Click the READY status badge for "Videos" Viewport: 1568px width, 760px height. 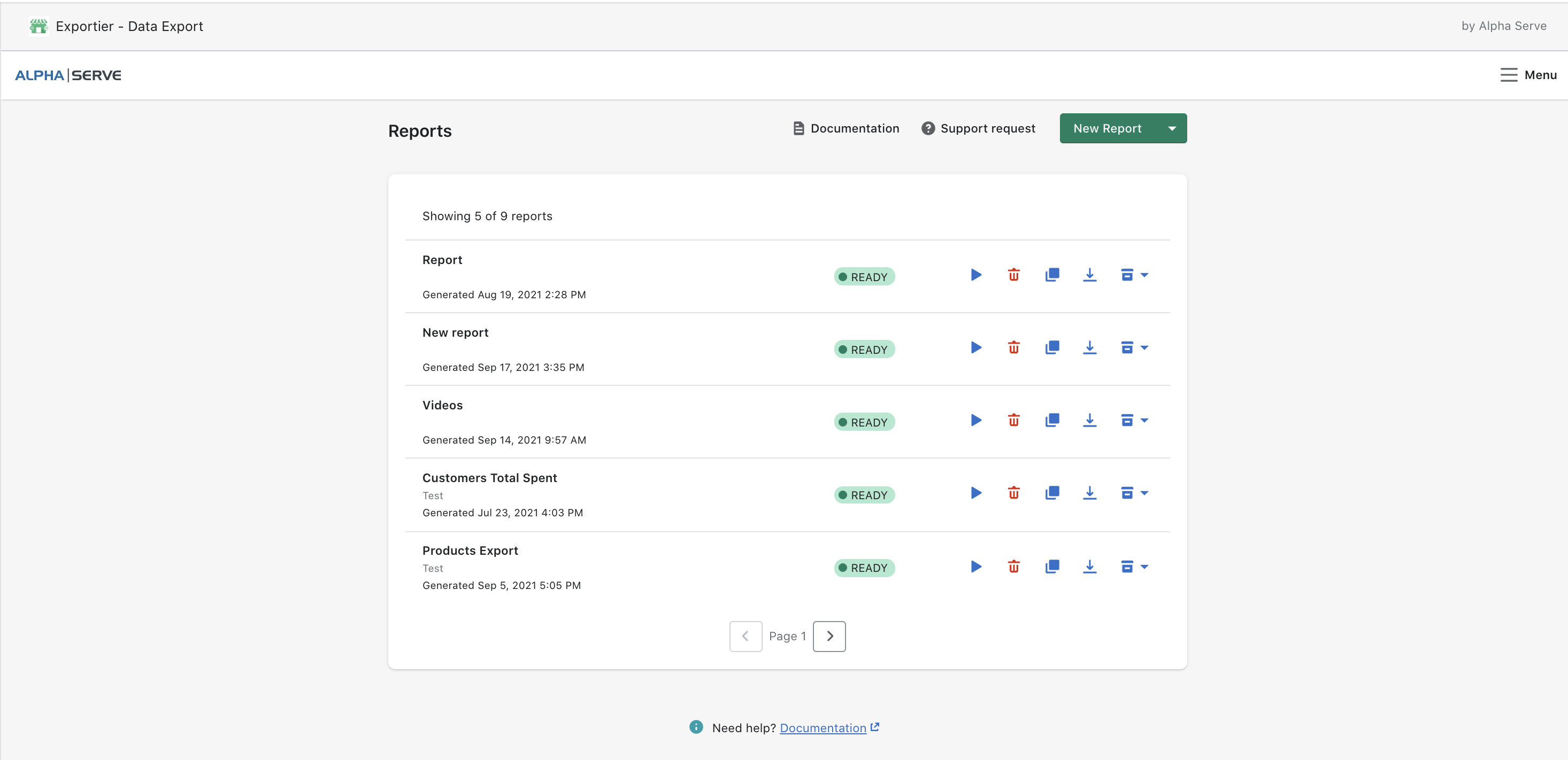click(x=864, y=421)
